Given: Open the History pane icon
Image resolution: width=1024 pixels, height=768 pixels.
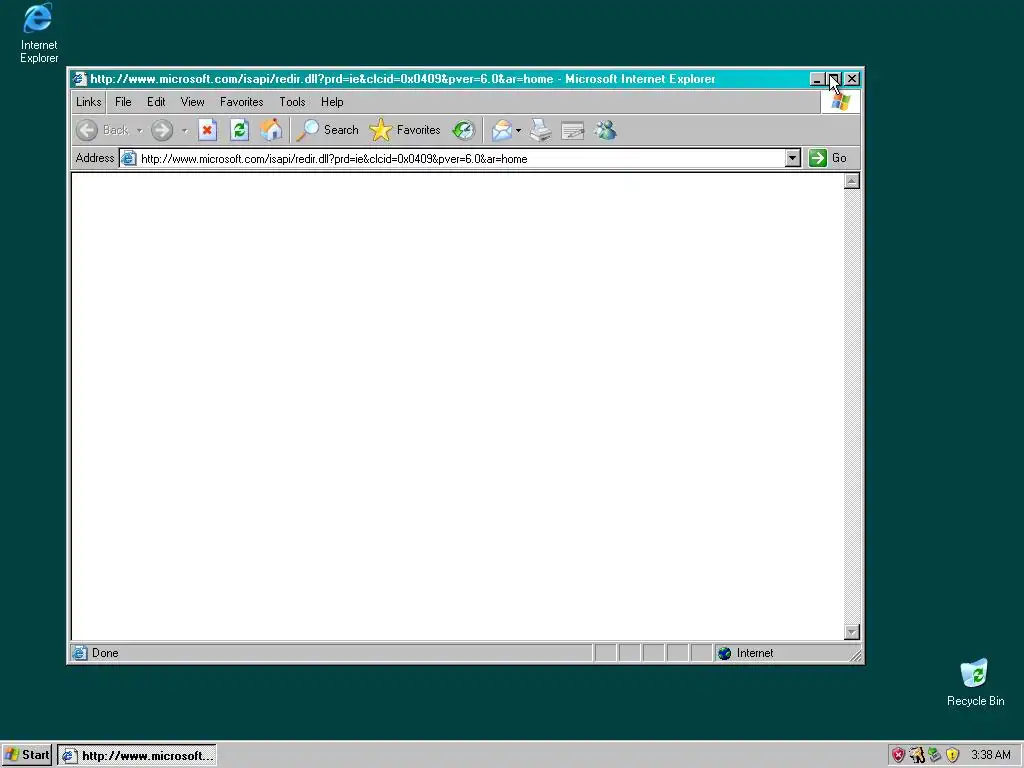Looking at the screenshot, I should click(x=464, y=130).
